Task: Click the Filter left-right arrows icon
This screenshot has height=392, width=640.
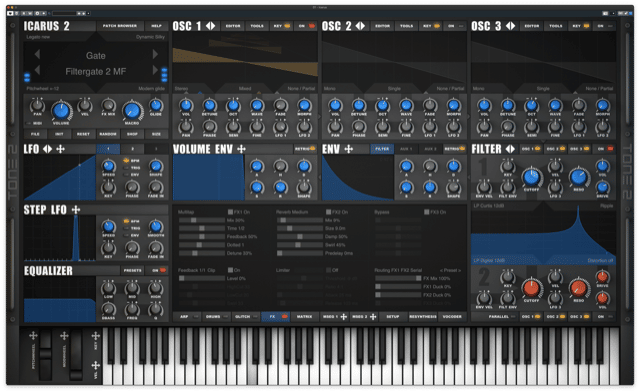Action: [510, 149]
